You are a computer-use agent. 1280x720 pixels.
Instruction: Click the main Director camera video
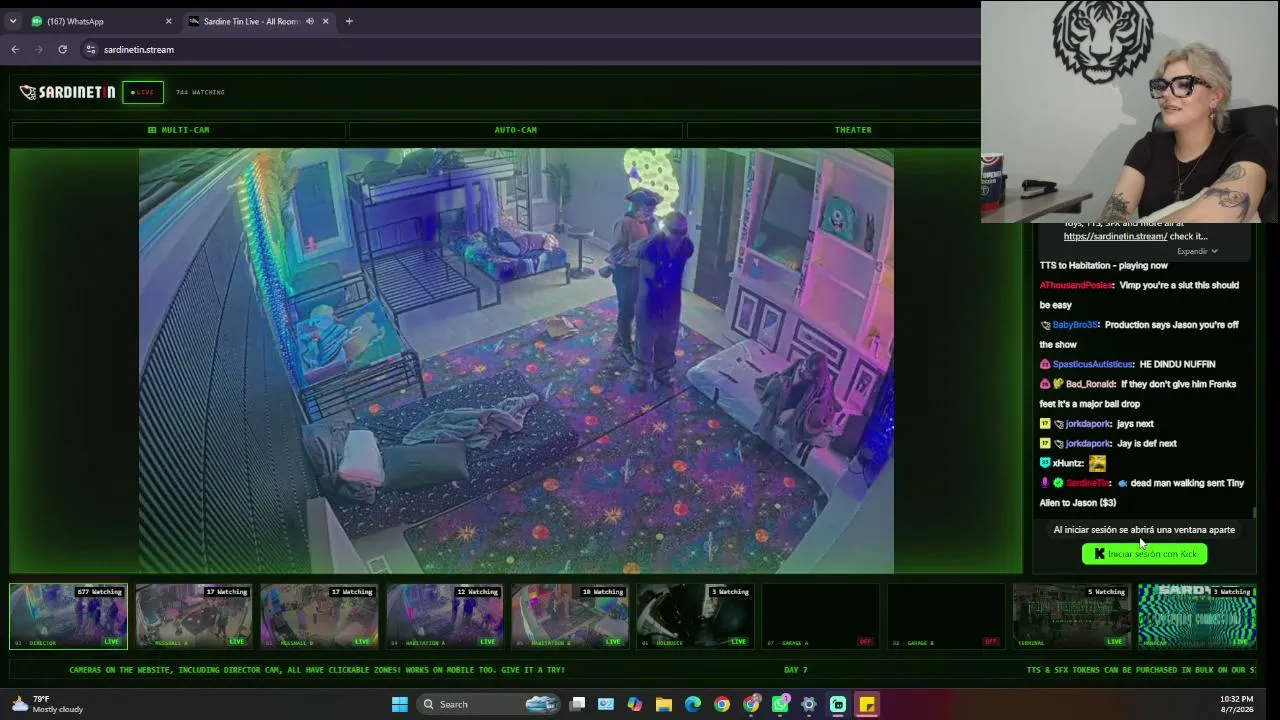516,361
